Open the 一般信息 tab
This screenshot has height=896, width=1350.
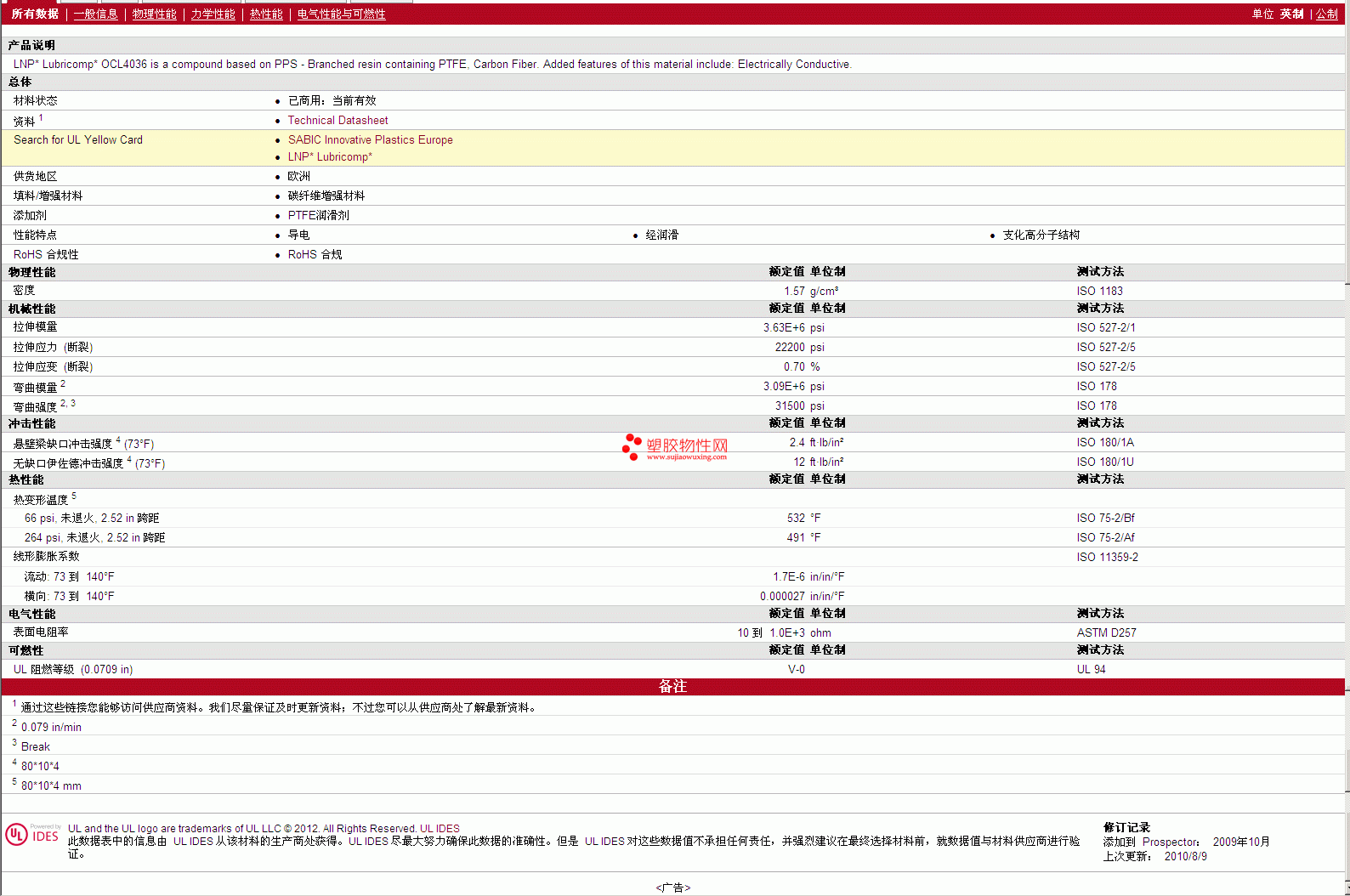pyautogui.click(x=95, y=14)
